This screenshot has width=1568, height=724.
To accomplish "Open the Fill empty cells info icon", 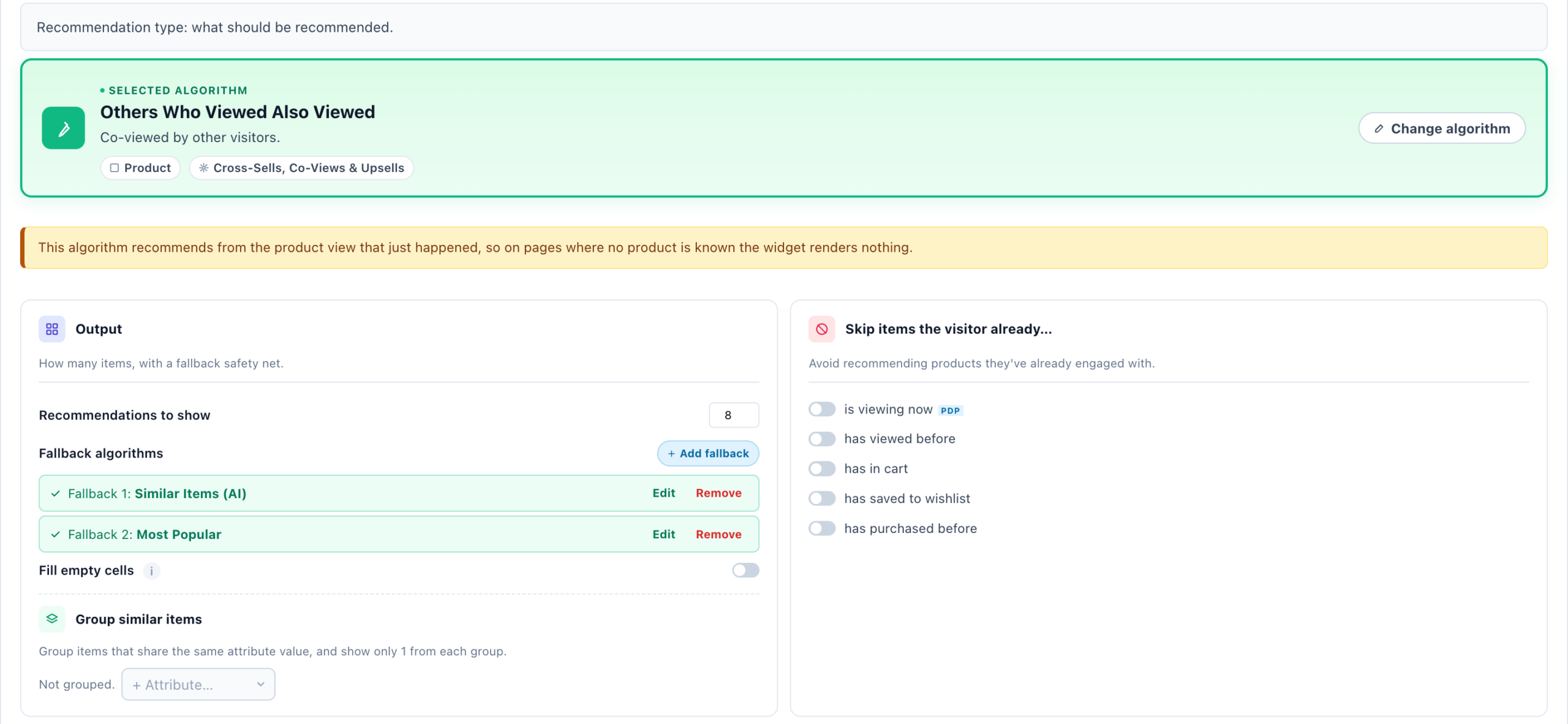I will coord(151,571).
